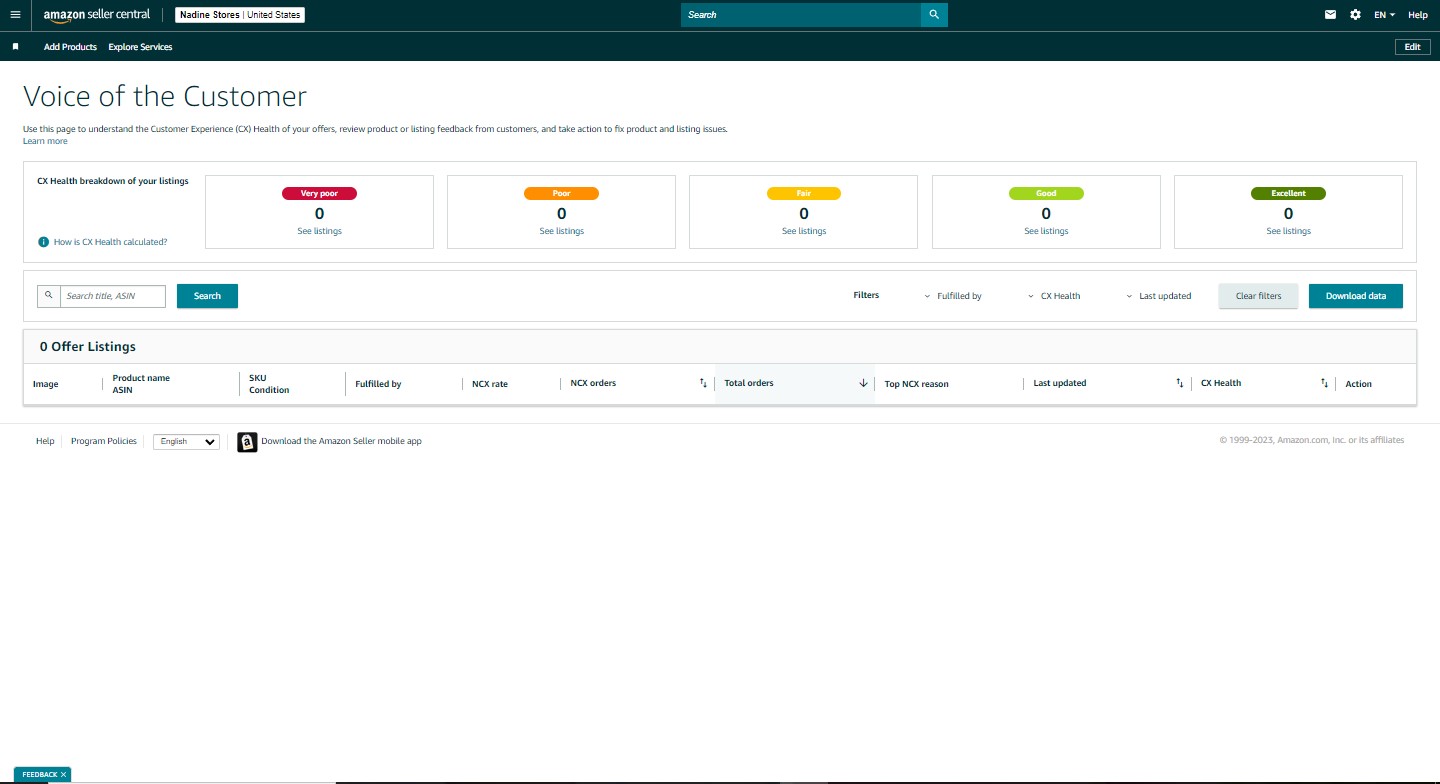Open the settings gear icon

1355,15
